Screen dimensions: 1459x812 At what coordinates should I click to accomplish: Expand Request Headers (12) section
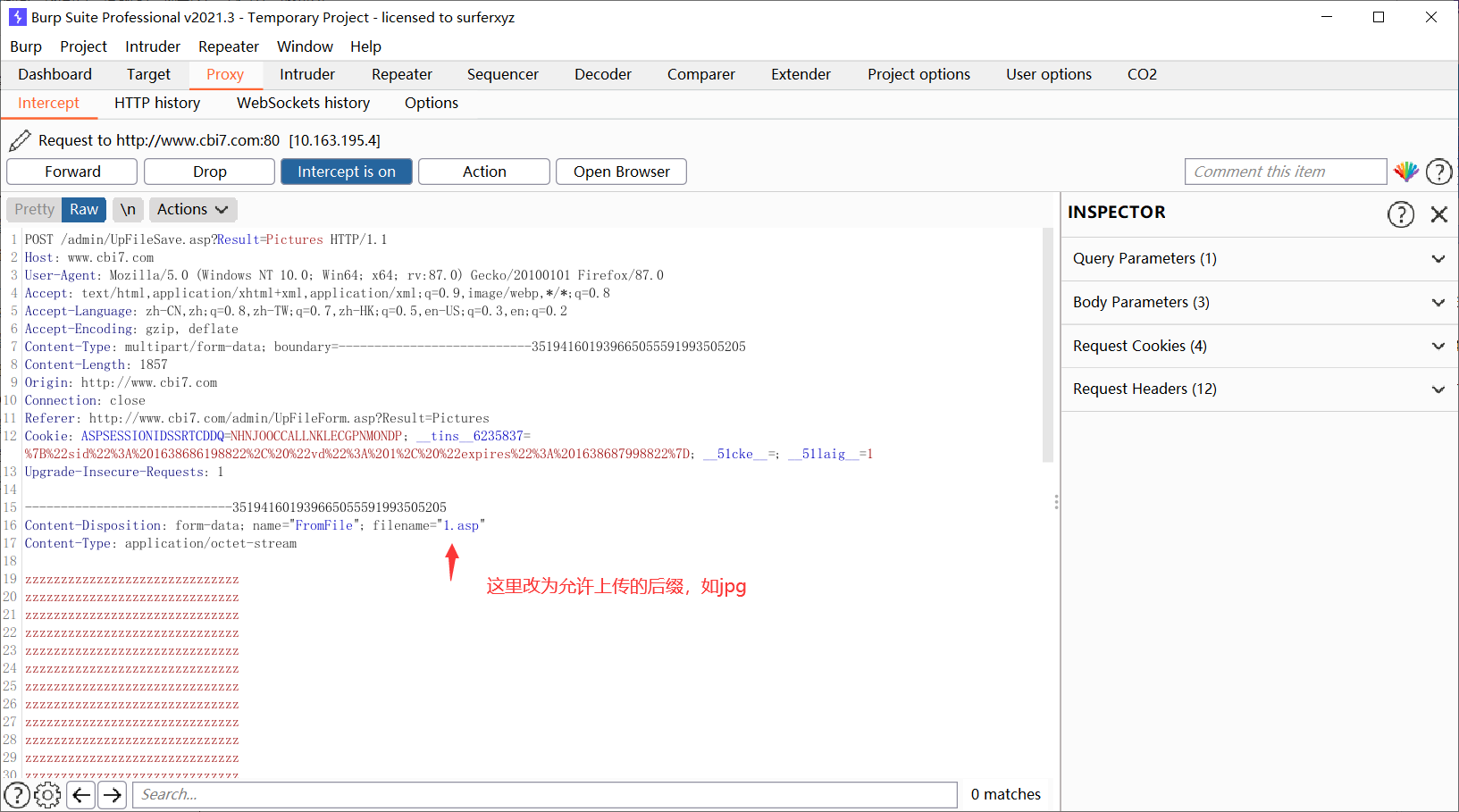pos(1259,389)
